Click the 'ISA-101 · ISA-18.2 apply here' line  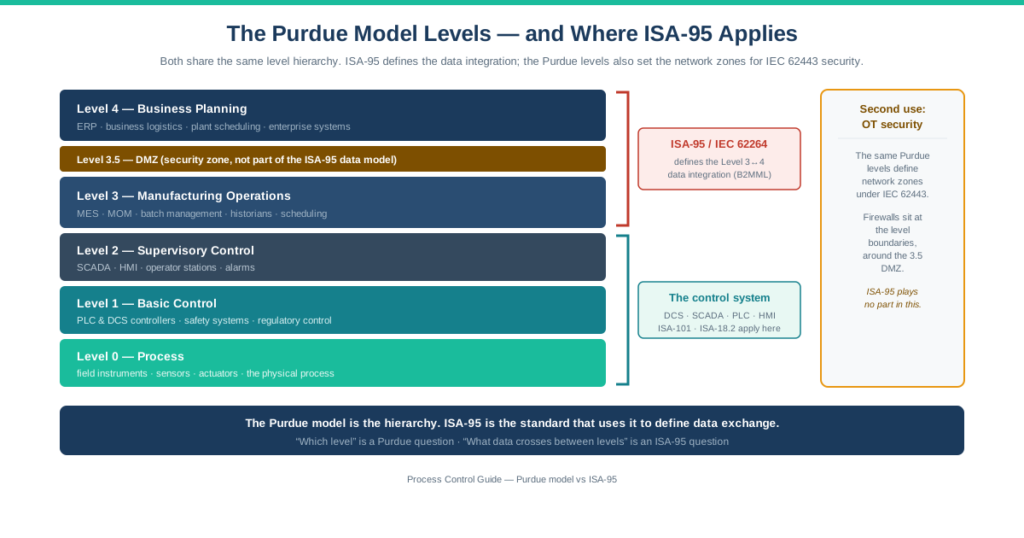click(x=719, y=328)
